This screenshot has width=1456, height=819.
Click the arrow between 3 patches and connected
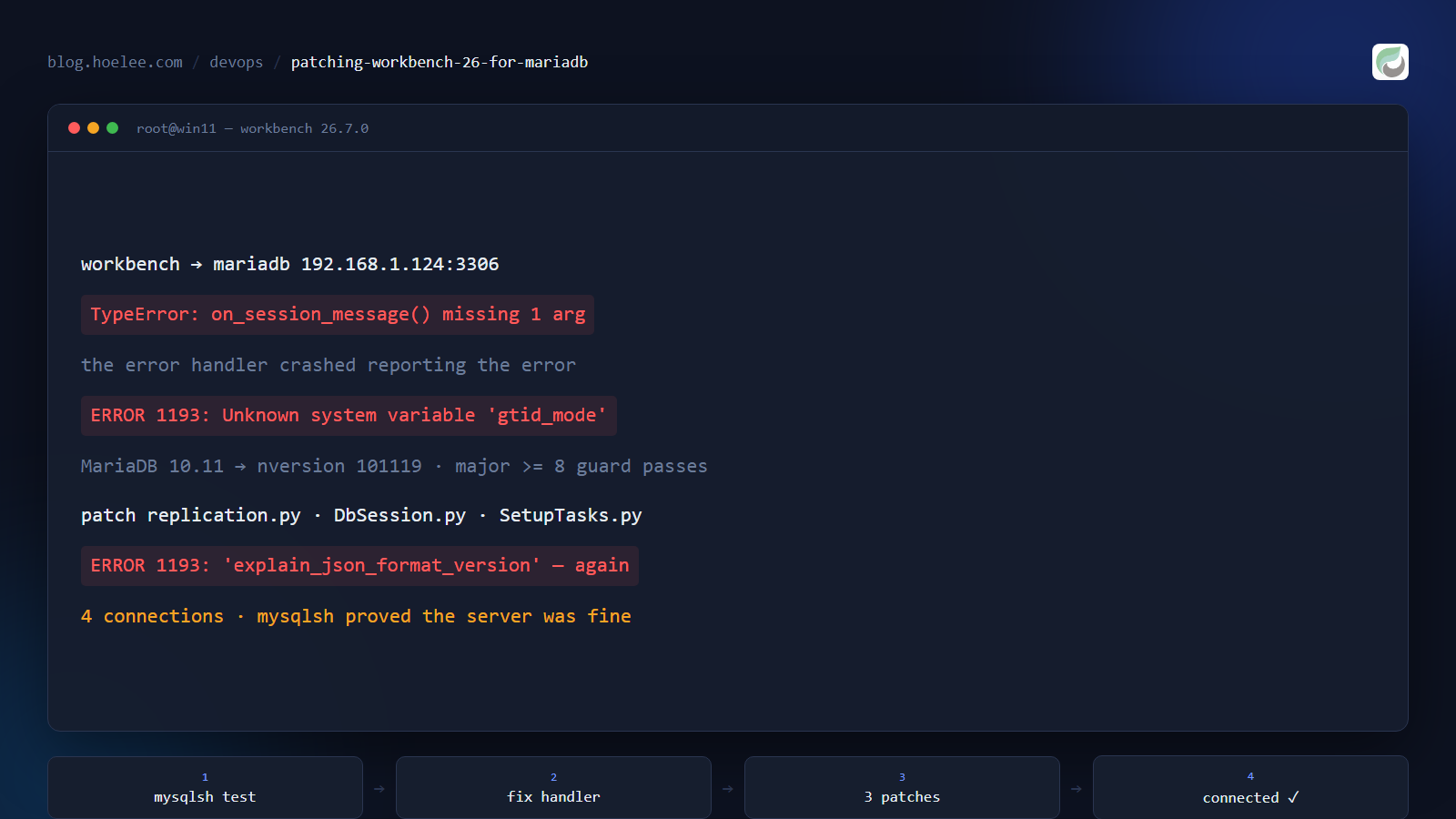point(1077,788)
